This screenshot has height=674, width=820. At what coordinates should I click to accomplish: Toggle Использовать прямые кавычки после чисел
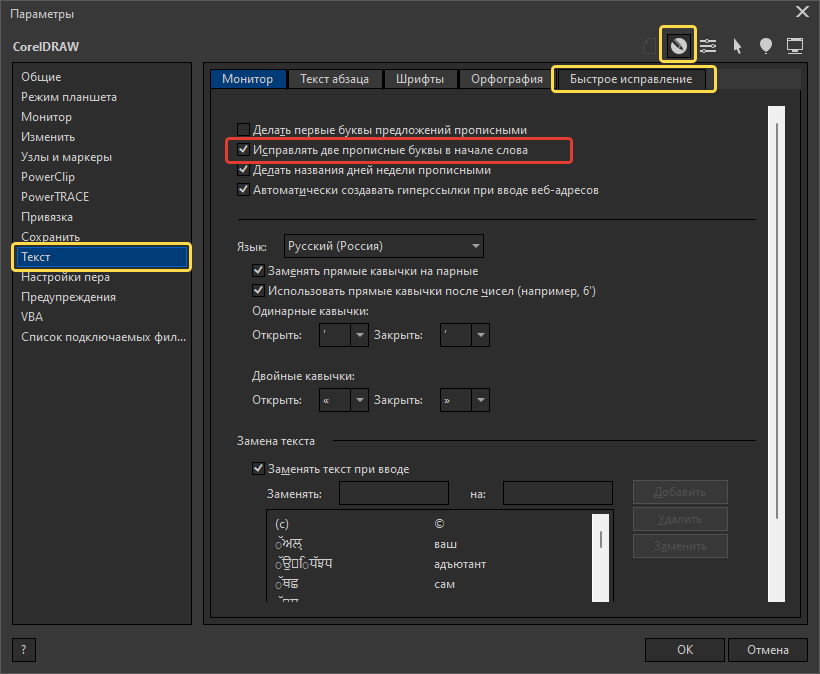258,290
